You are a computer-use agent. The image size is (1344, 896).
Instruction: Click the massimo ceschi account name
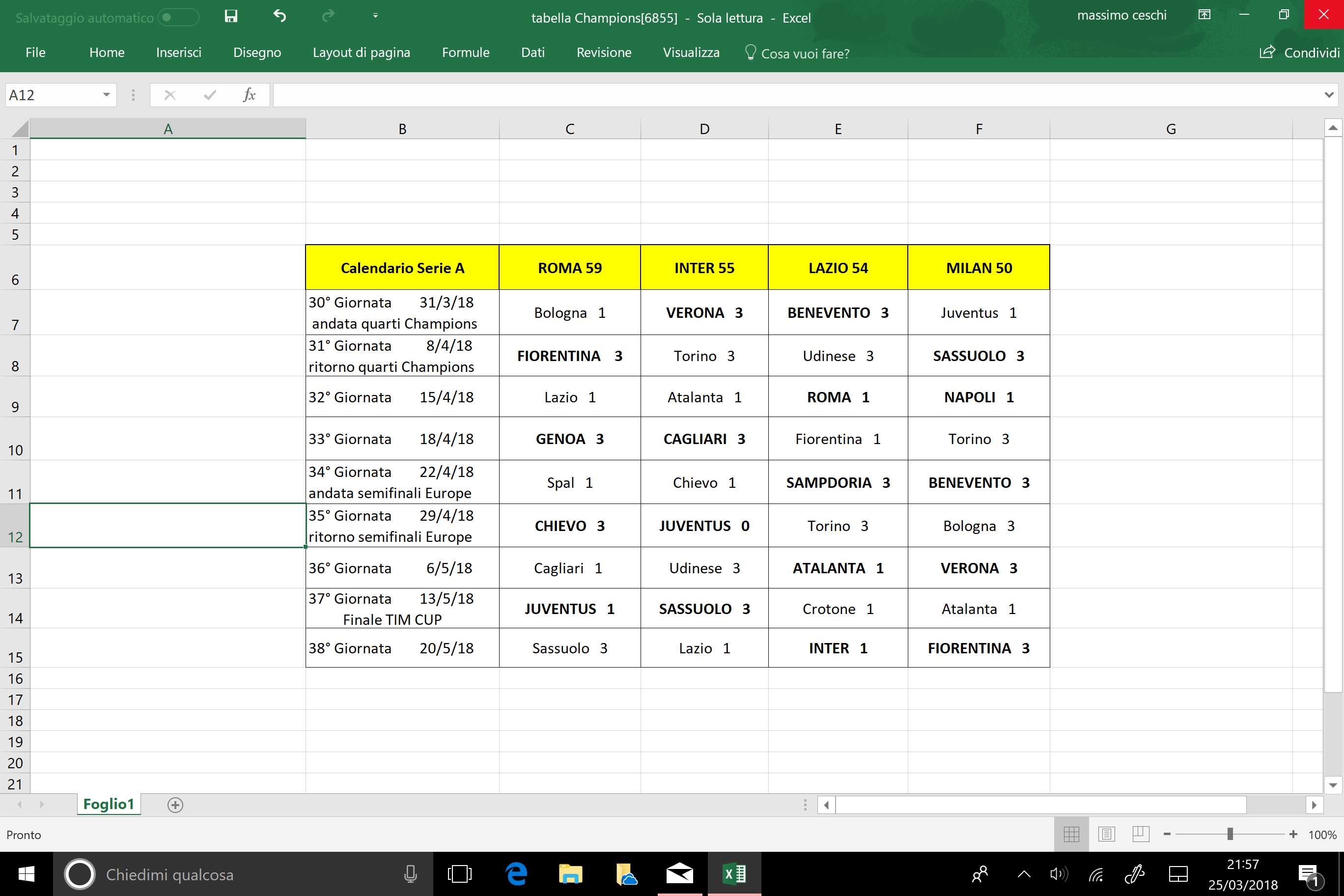[x=1121, y=15]
